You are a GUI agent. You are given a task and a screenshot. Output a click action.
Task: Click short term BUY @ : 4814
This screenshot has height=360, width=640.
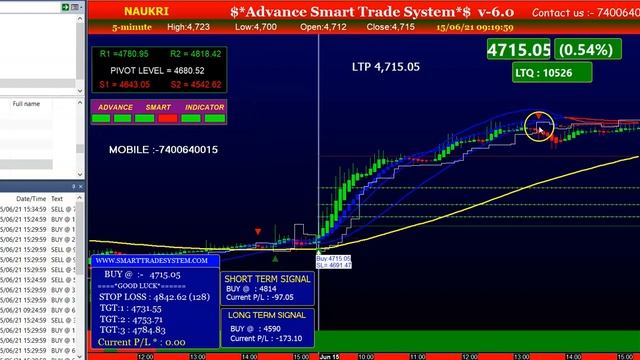(251, 289)
